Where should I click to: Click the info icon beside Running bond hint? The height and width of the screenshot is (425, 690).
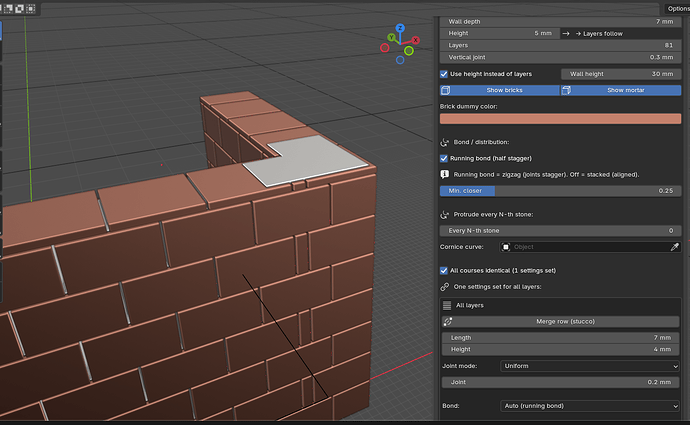point(444,174)
